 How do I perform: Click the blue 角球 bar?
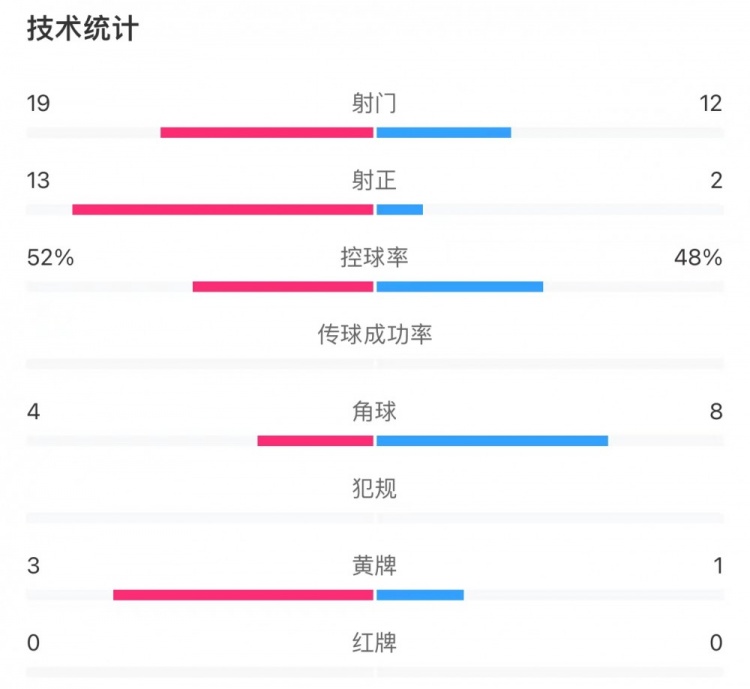(x=492, y=440)
